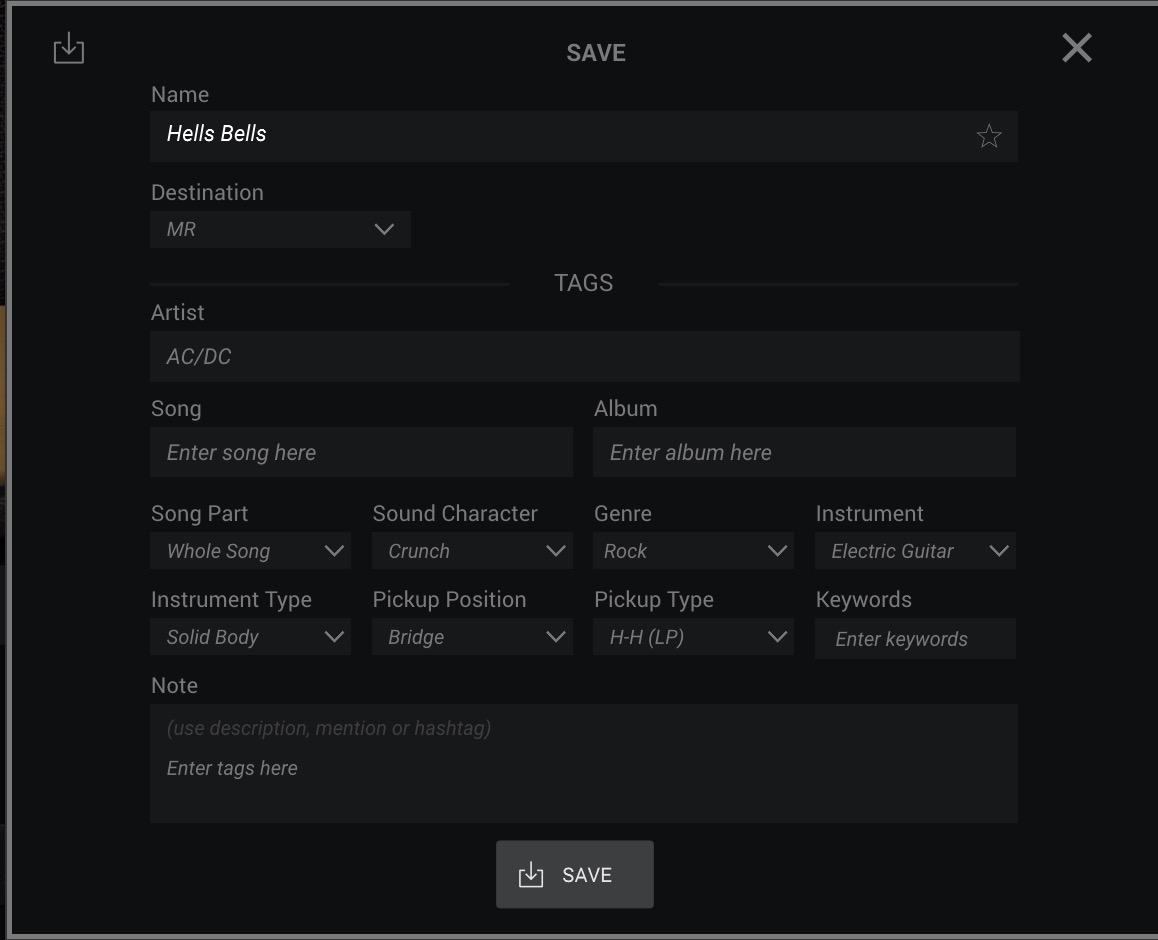Viewport: 1158px width, 940px height.
Task: Expand the Pickup Position dropdown showing Bridge
Action: click(x=472, y=637)
